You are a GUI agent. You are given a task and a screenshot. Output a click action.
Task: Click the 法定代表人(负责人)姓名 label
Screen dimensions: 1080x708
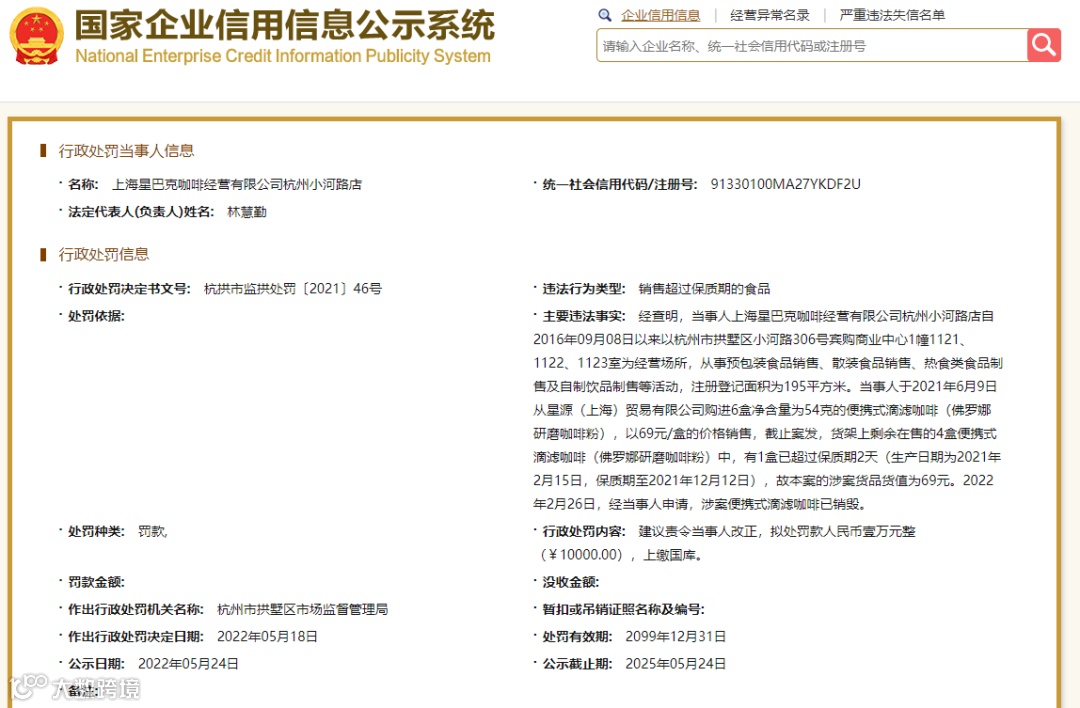[x=141, y=212]
